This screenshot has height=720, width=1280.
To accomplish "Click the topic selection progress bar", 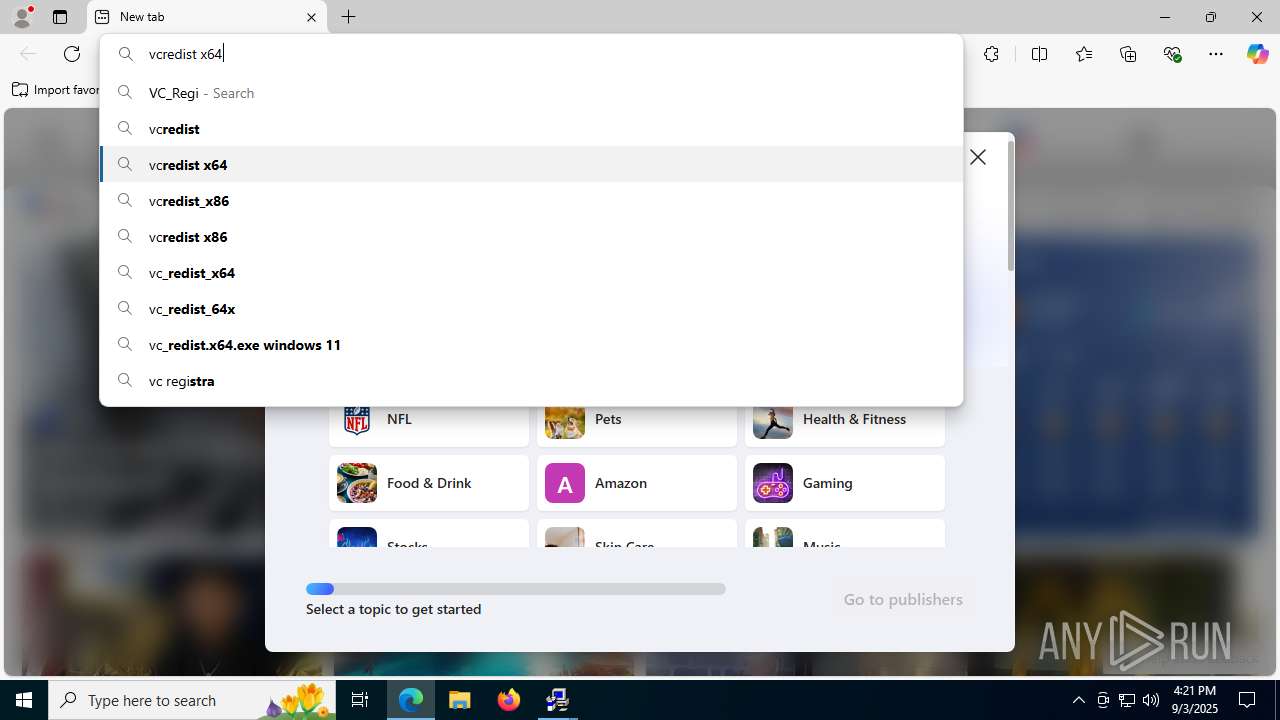I will (516, 589).
